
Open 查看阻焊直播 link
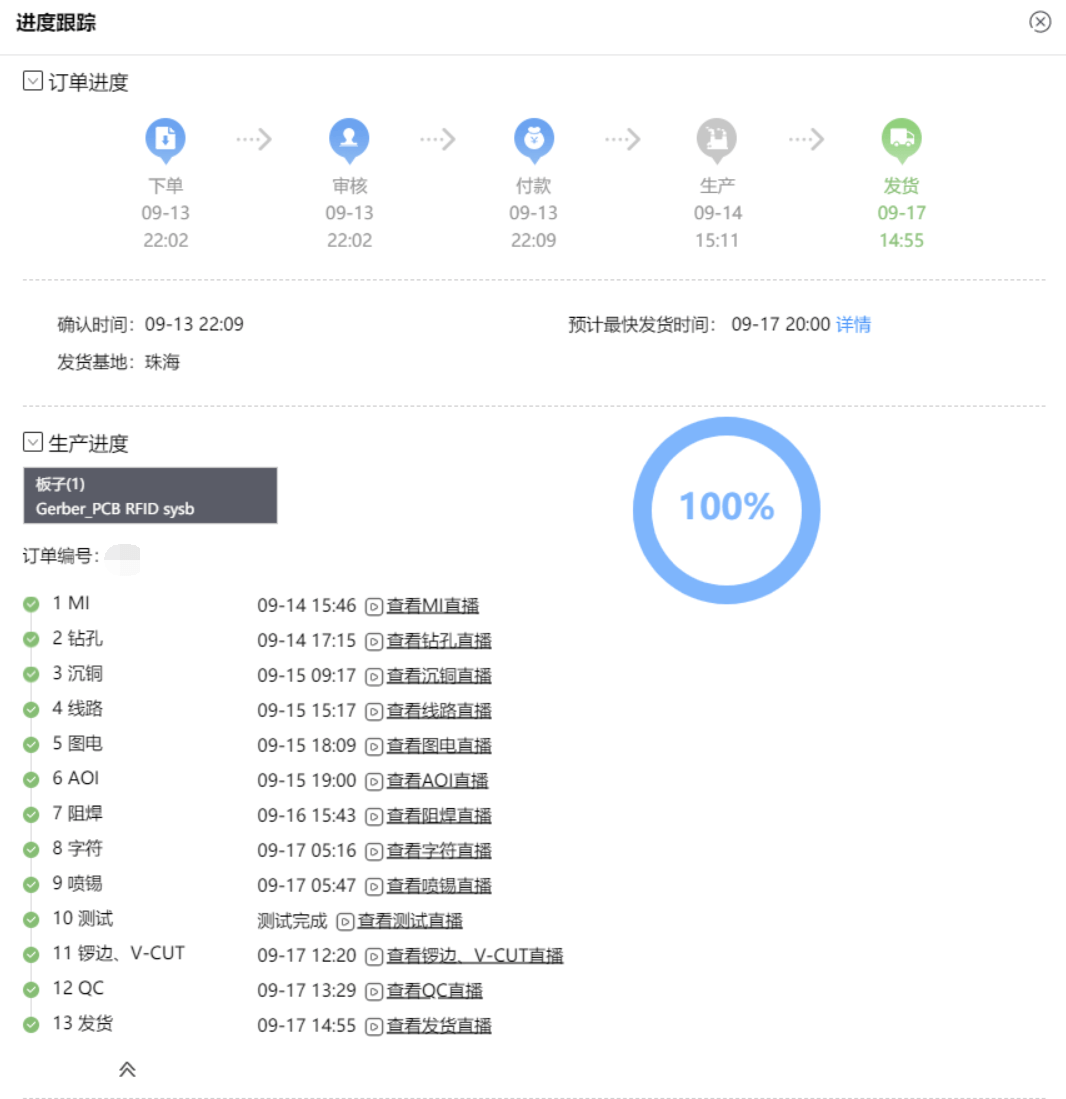point(439,816)
